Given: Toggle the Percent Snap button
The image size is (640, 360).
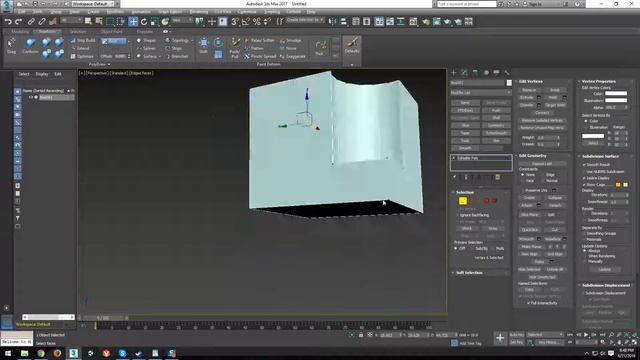Looking at the screenshot, I should click(256, 22).
